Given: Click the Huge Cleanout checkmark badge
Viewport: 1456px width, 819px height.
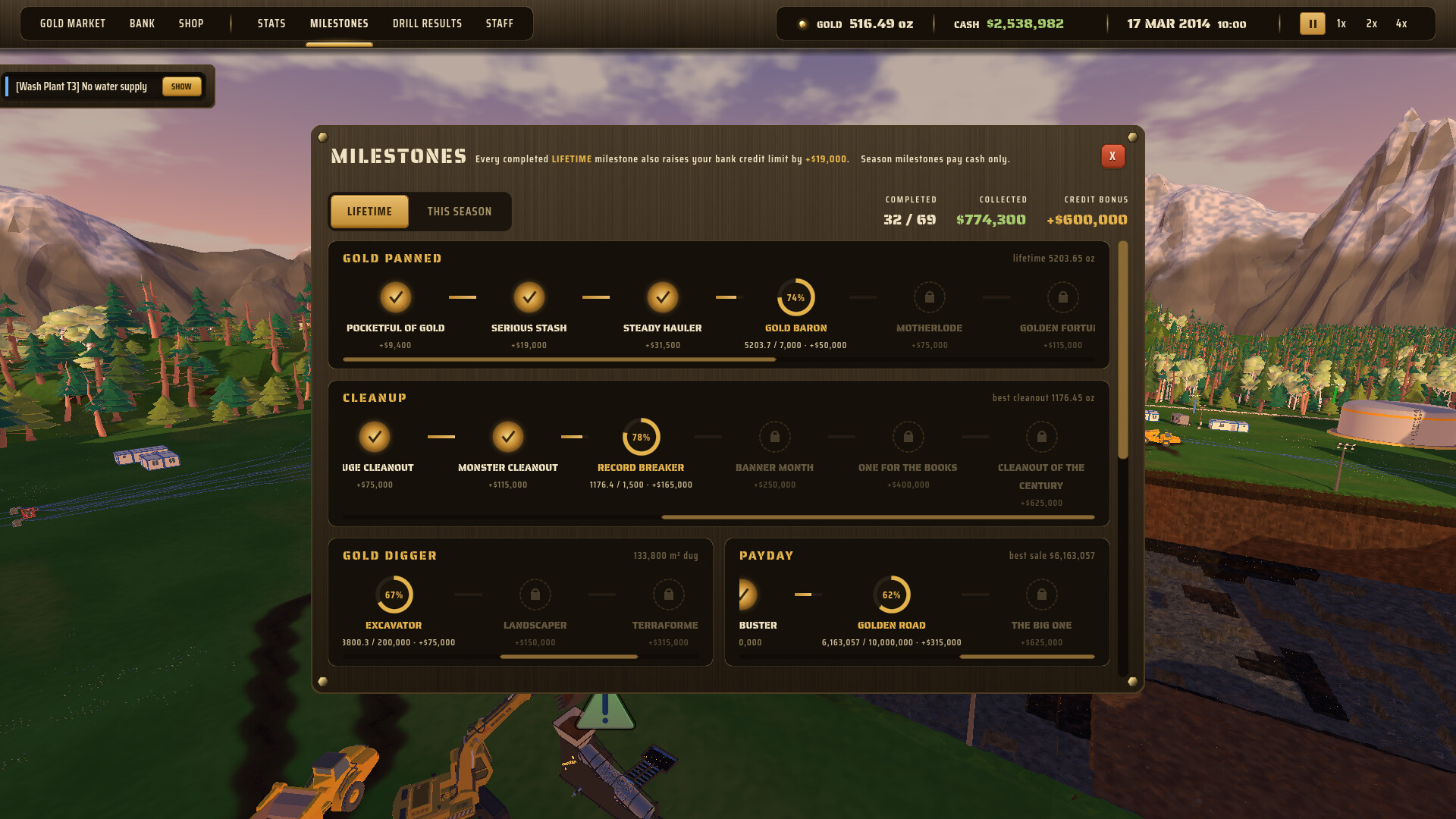Looking at the screenshot, I should point(374,437).
